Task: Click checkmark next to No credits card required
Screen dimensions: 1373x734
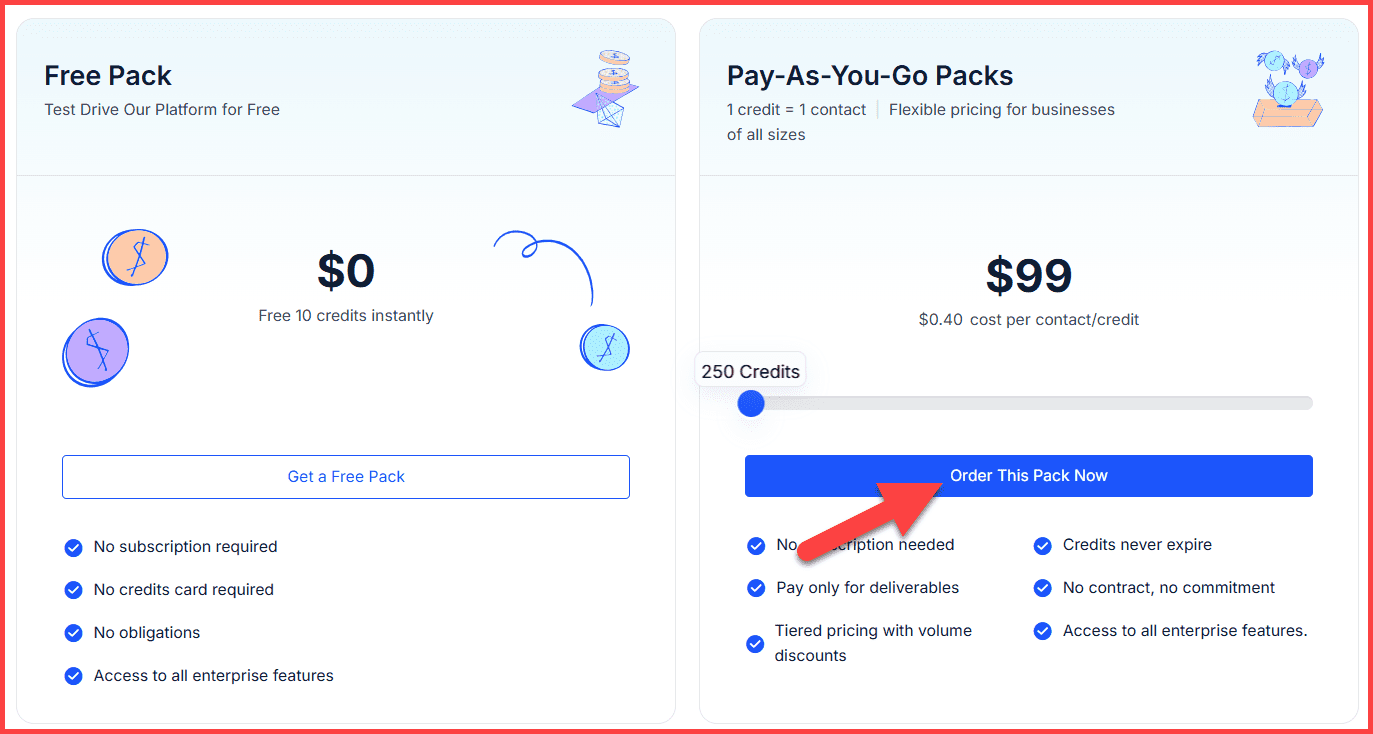Action: [x=73, y=590]
